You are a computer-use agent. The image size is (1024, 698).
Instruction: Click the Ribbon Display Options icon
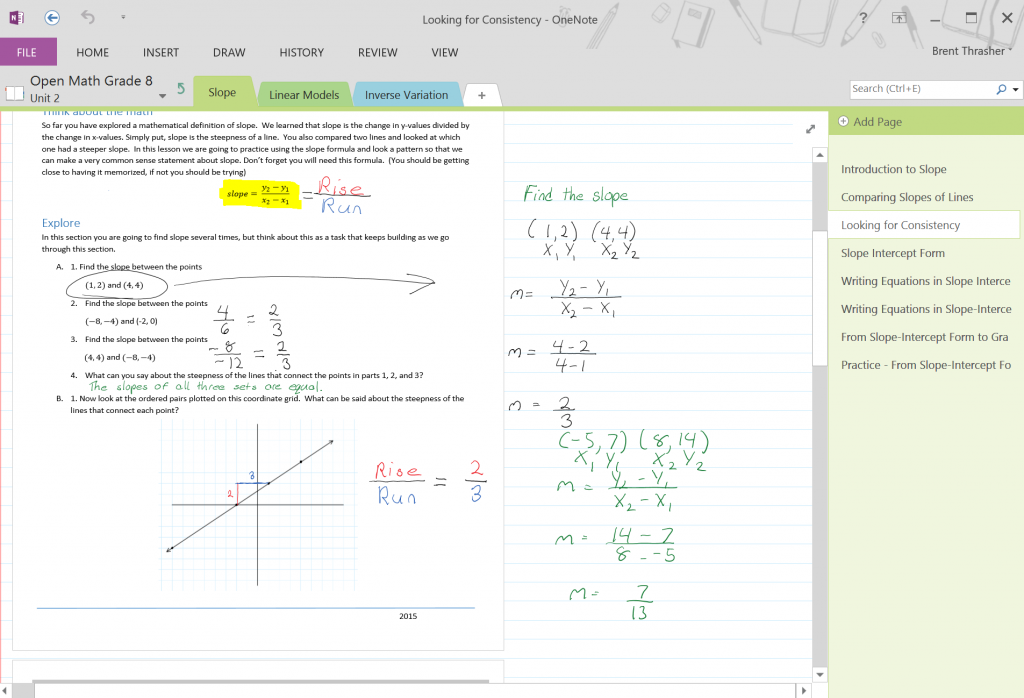pos(899,18)
